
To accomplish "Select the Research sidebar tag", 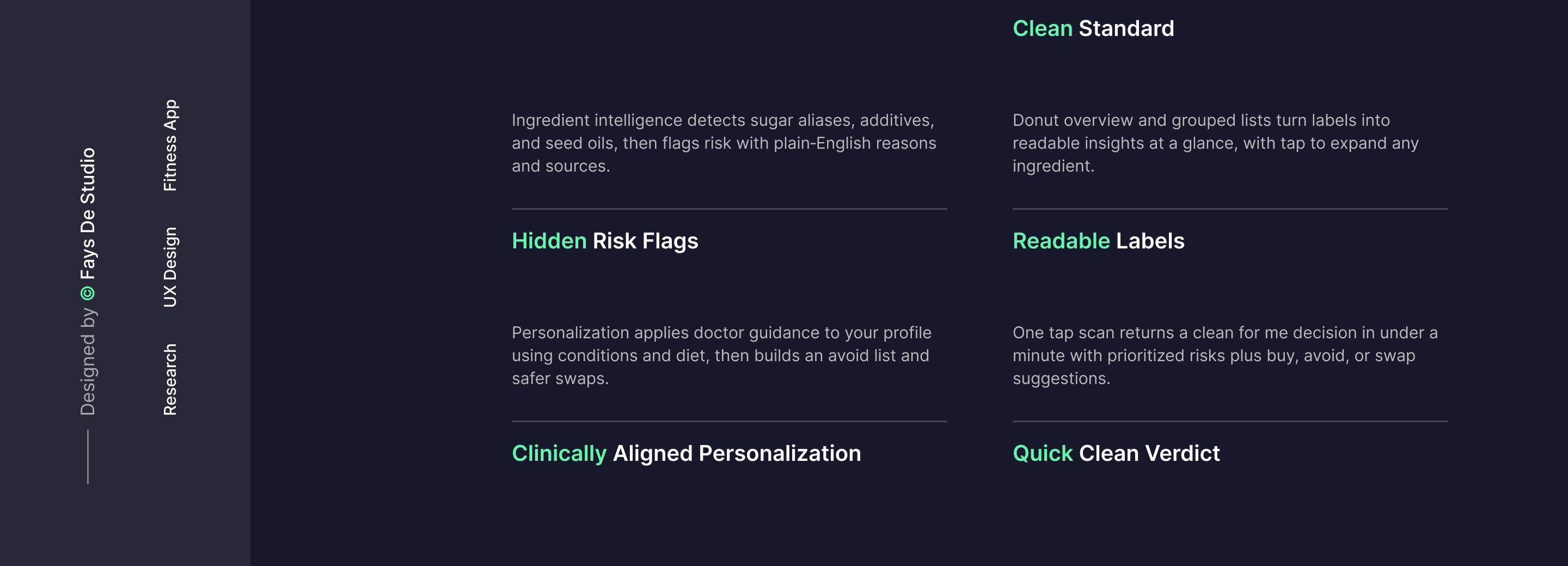I will click(x=170, y=379).
